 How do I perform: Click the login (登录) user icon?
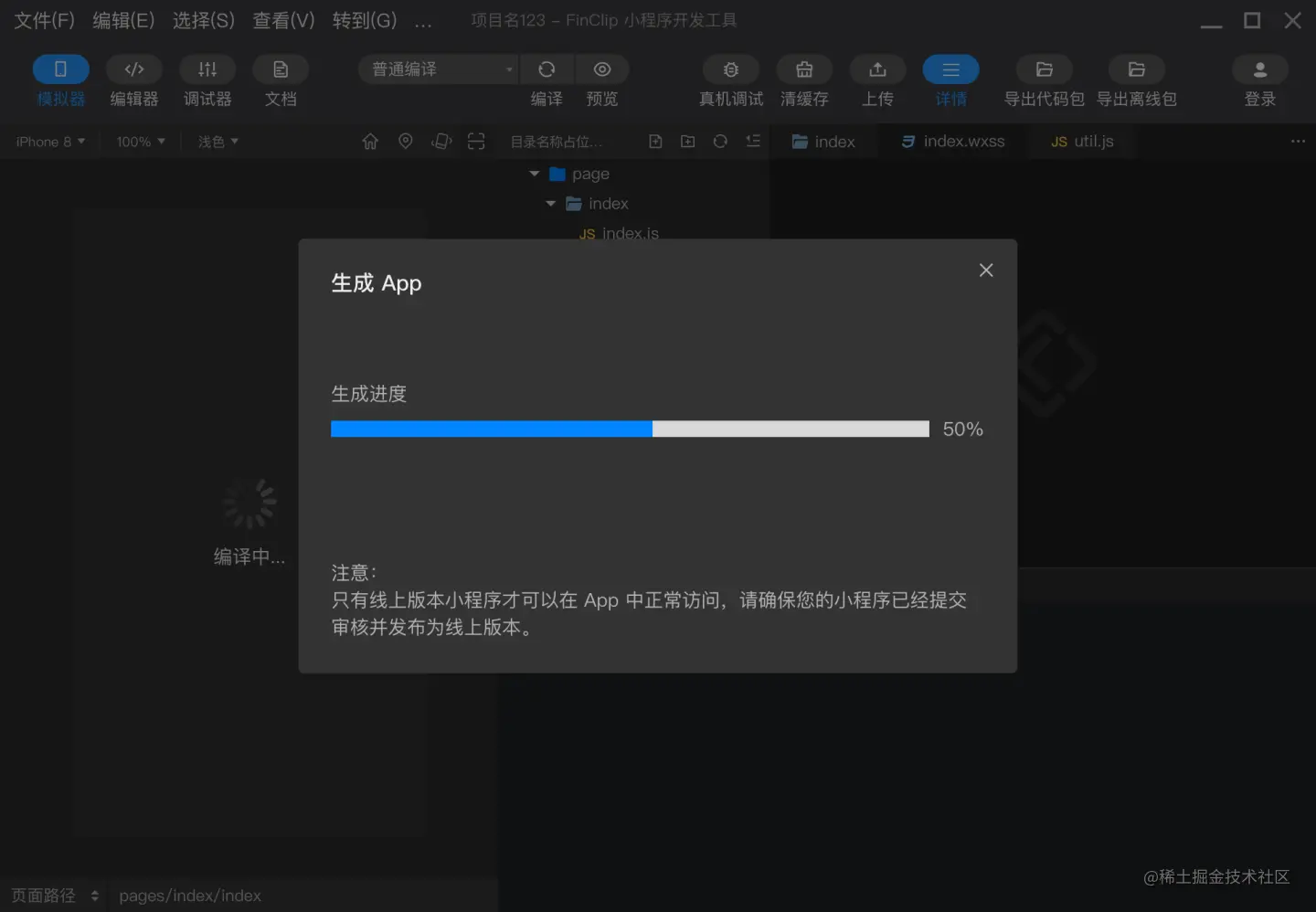[1260, 69]
